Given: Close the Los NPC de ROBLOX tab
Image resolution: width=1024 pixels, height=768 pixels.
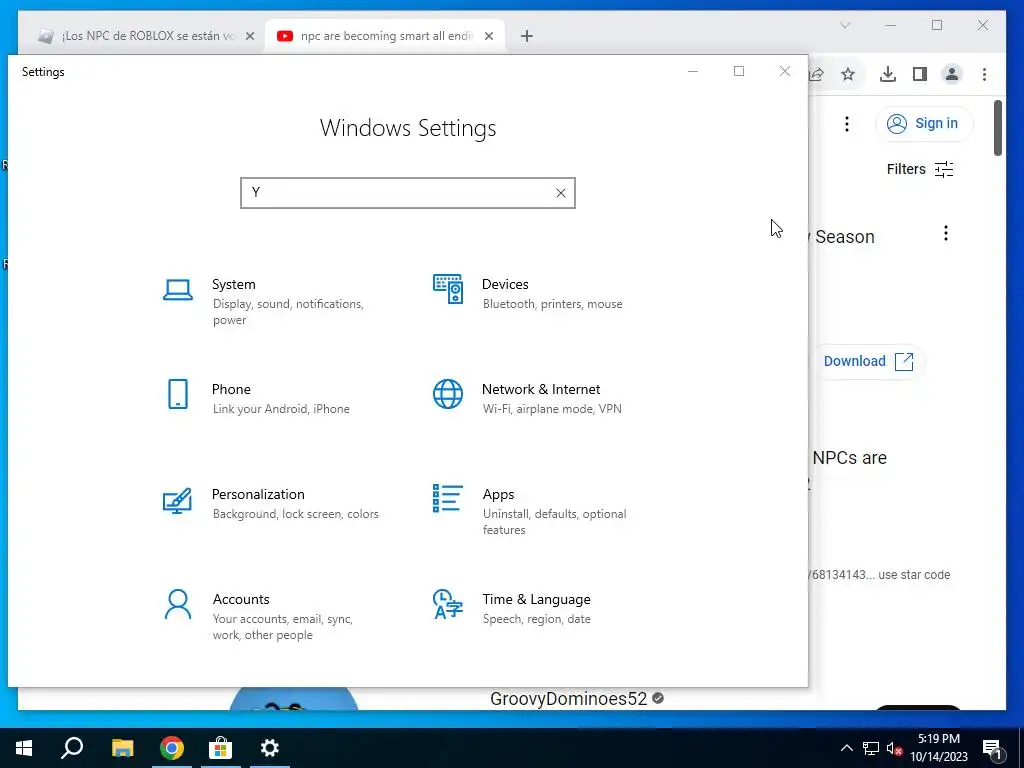Looking at the screenshot, I should tap(249, 36).
